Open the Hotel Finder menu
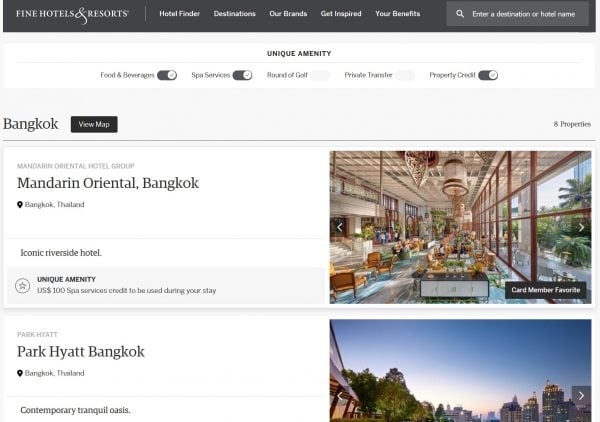 tap(179, 15)
